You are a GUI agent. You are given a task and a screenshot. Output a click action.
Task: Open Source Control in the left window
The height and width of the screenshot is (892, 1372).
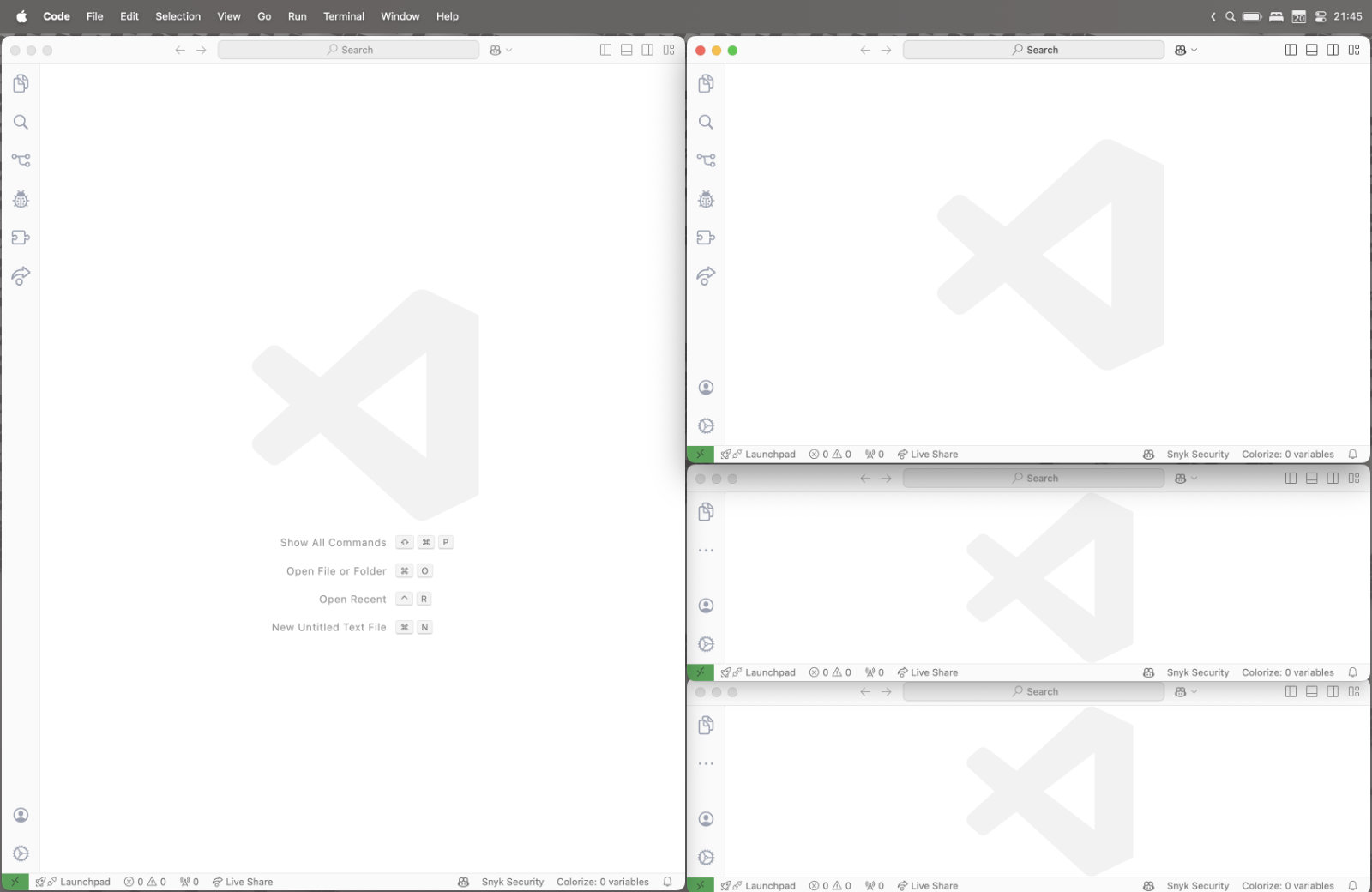pos(21,160)
